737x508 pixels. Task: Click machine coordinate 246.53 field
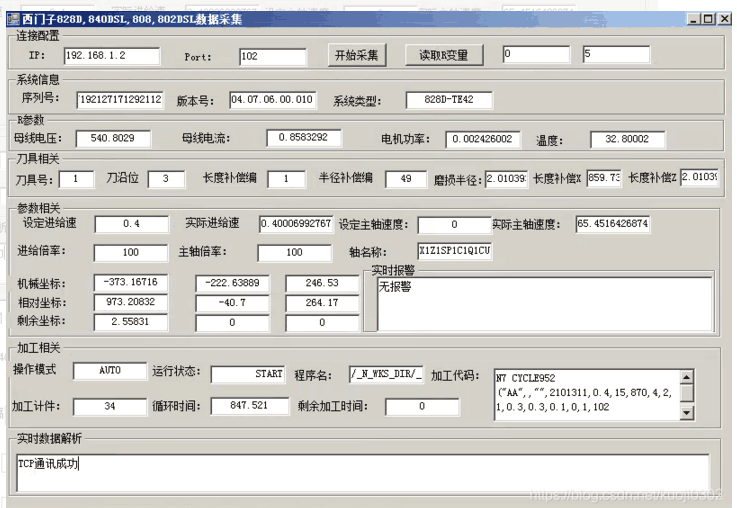click(322, 283)
